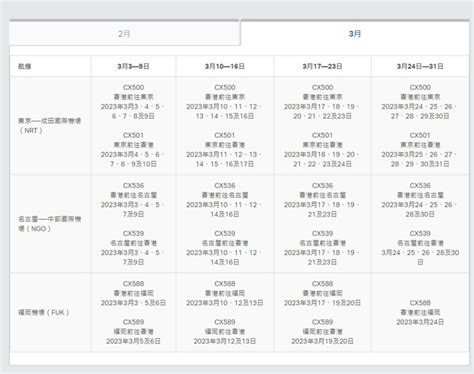
Task: Click the dates 2023年3月12及13日
Action: click(x=225, y=341)
